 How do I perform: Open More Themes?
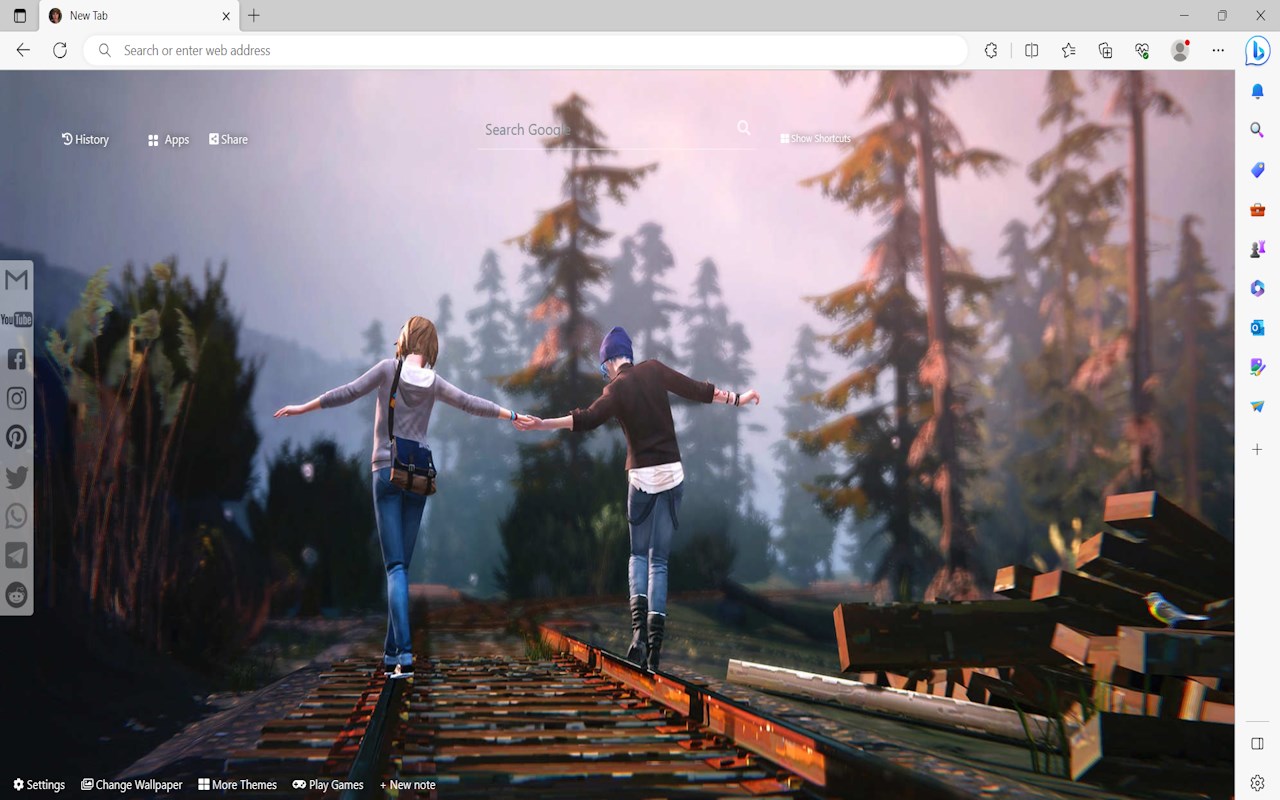(x=238, y=785)
